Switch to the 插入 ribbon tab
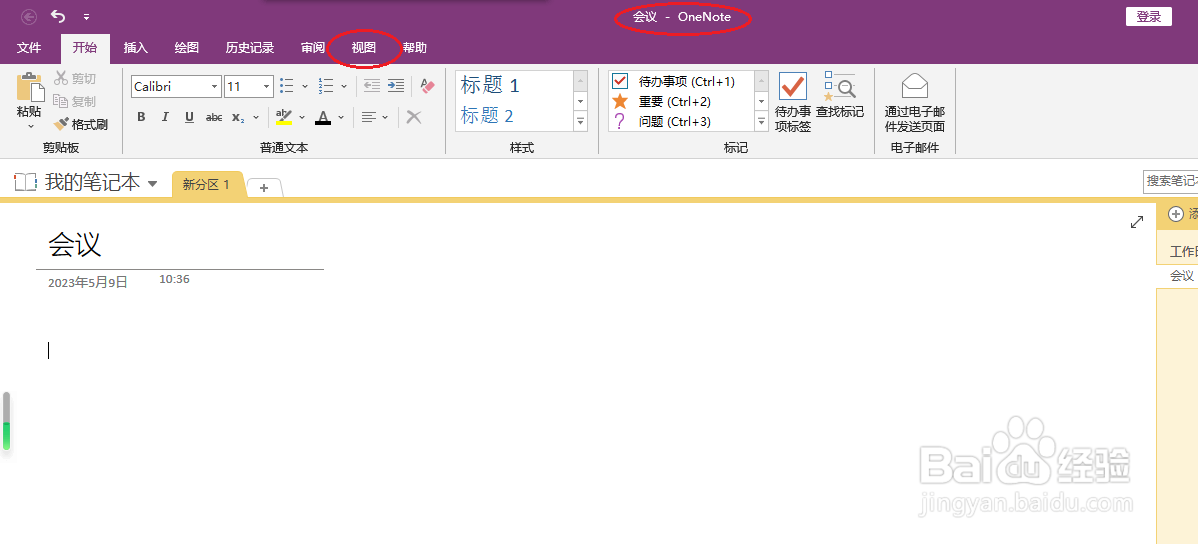Screen dimensions: 1198x544 135,47
